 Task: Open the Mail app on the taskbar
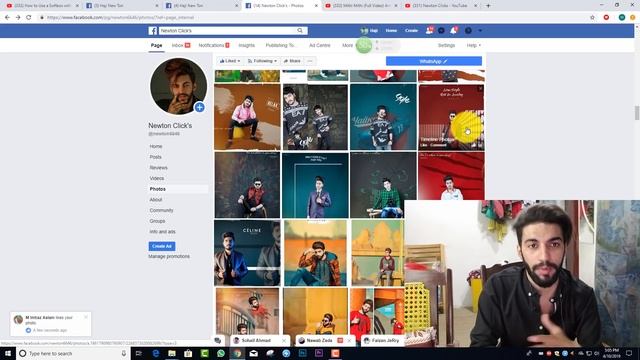point(253,353)
